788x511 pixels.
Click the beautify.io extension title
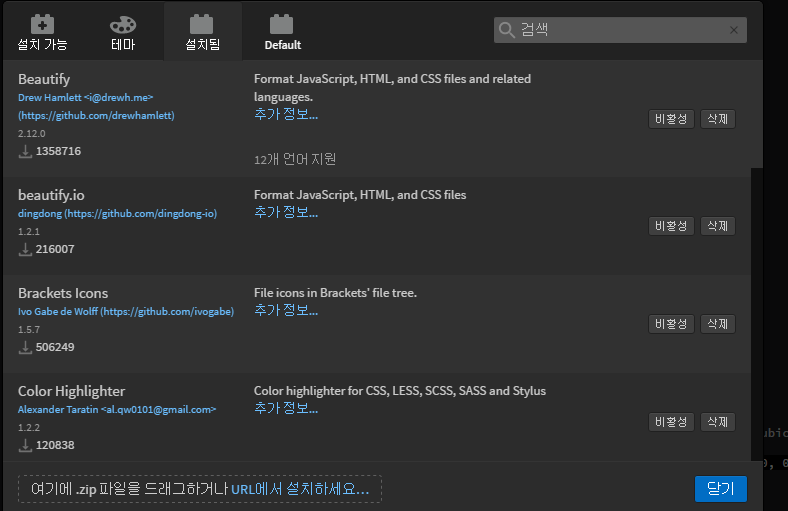click(x=51, y=195)
